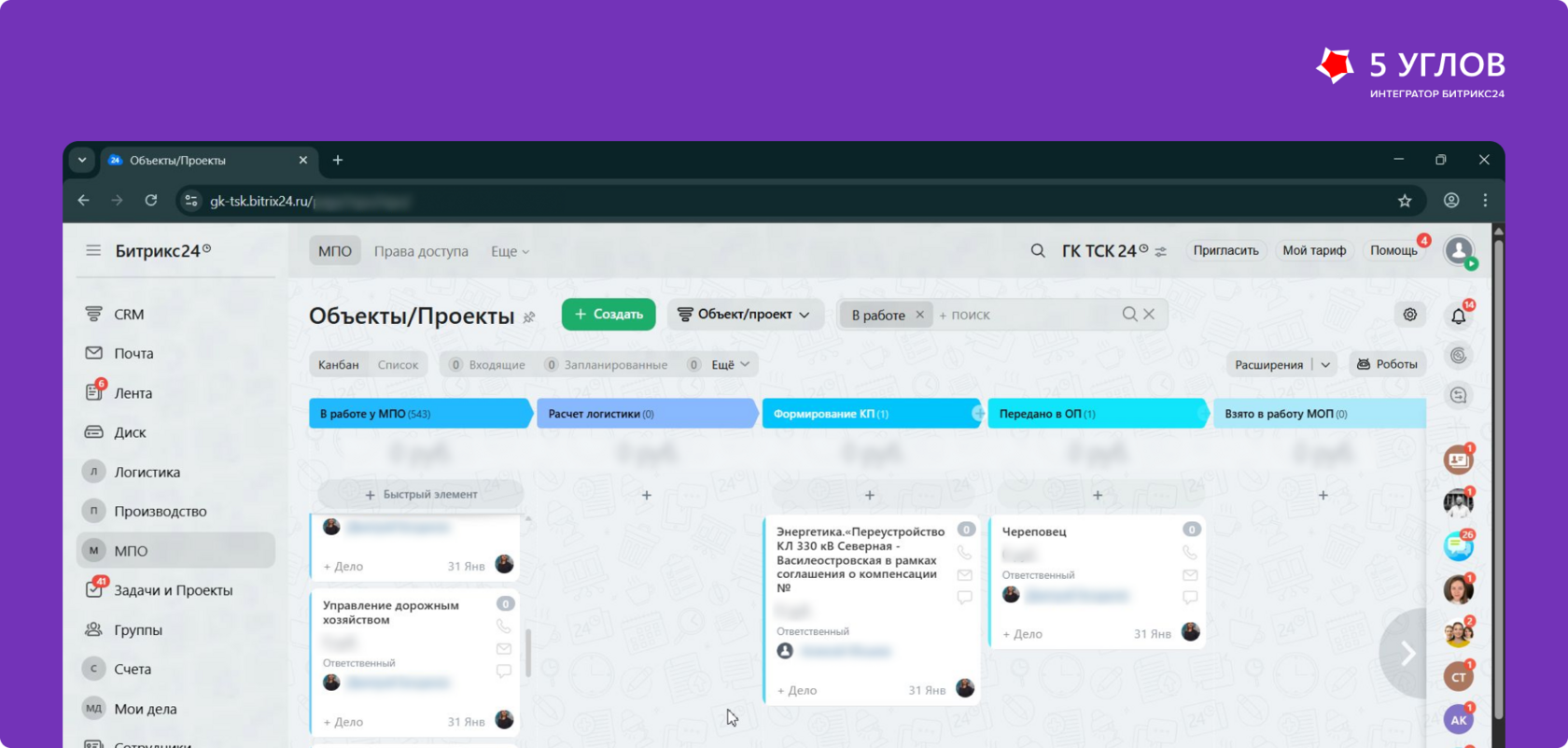Click the Взято в работу МОП stage header

(1320, 414)
